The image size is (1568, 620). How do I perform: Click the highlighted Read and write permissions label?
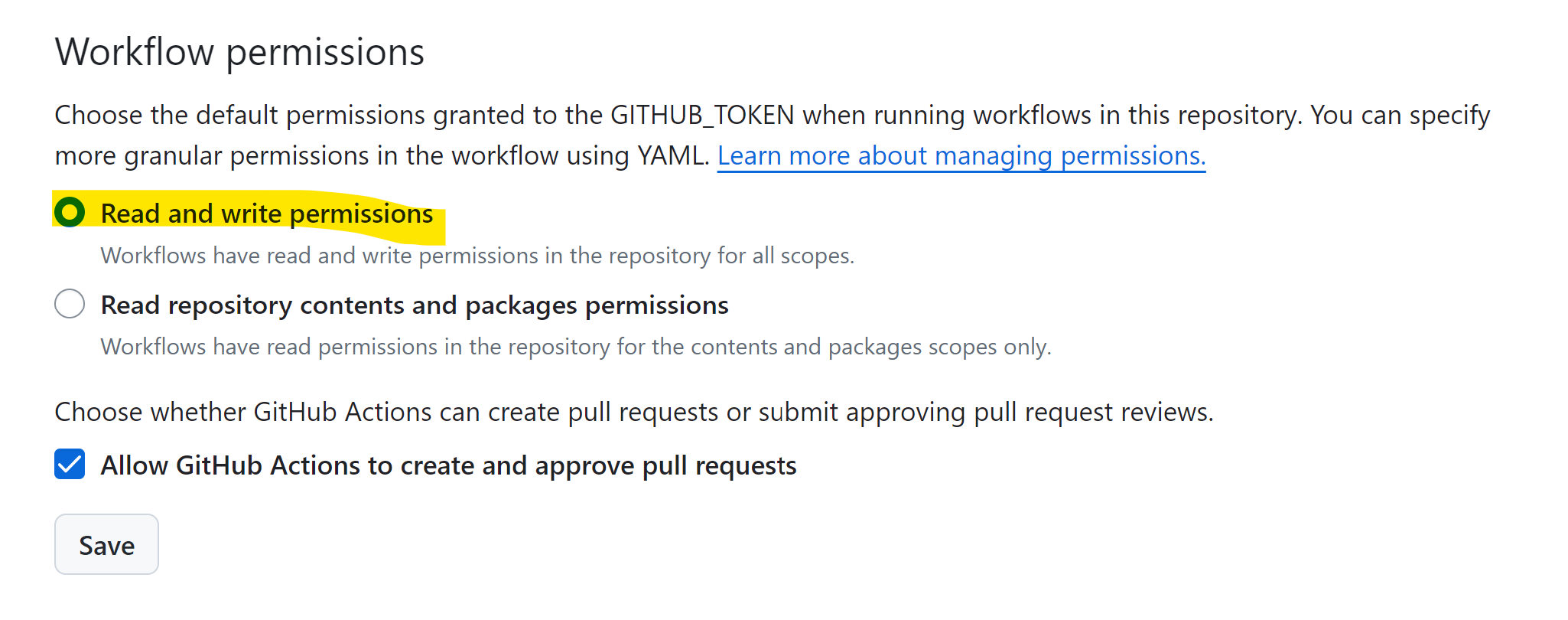pos(265,213)
